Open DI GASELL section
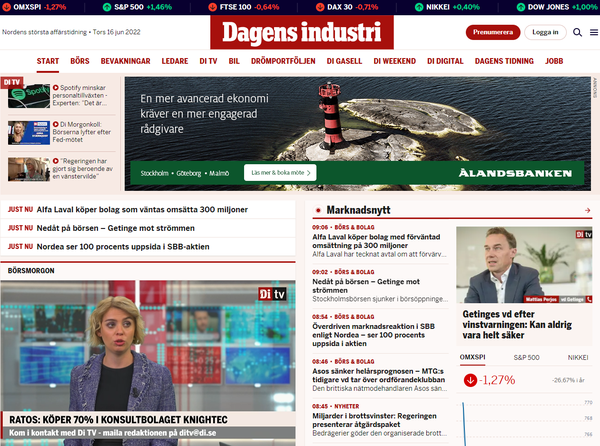 (x=344, y=61)
